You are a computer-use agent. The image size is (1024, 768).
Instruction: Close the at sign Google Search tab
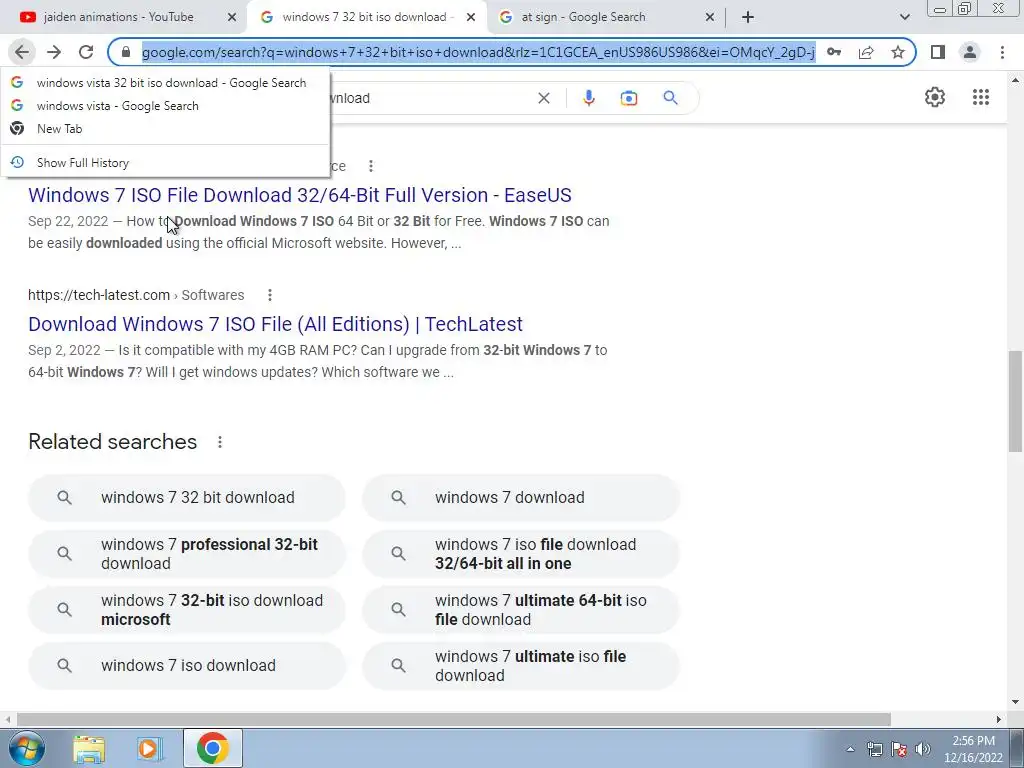(x=710, y=18)
